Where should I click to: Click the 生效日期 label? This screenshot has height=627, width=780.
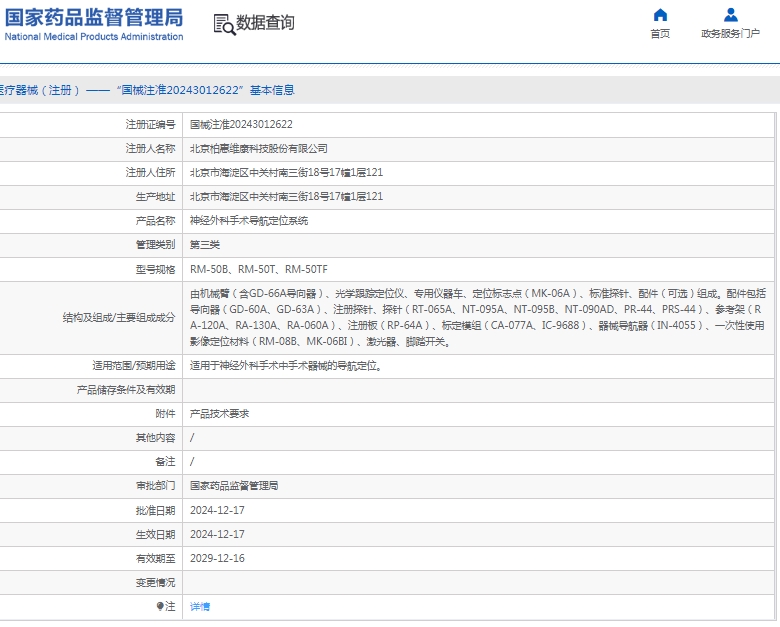click(x=155, y=534)
